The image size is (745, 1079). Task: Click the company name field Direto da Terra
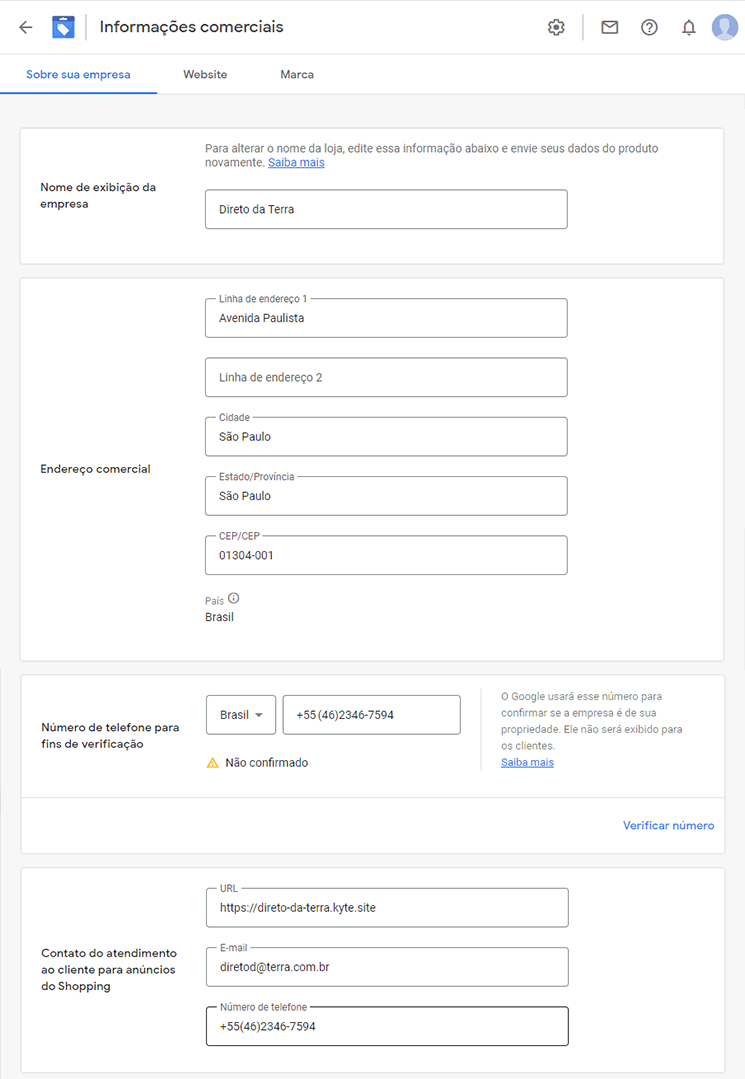click(x=386, y=209)
